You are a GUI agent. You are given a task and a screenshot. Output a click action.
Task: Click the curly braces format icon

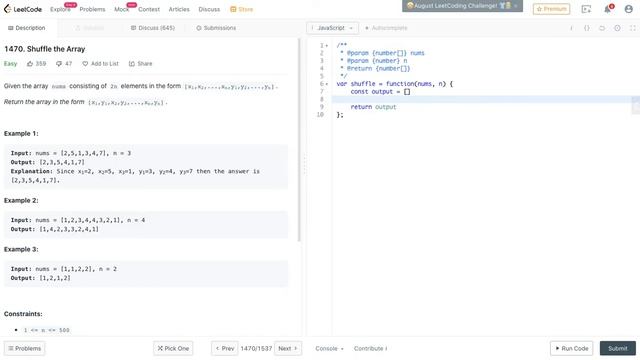pyautogui.click(x=587, y=28)
